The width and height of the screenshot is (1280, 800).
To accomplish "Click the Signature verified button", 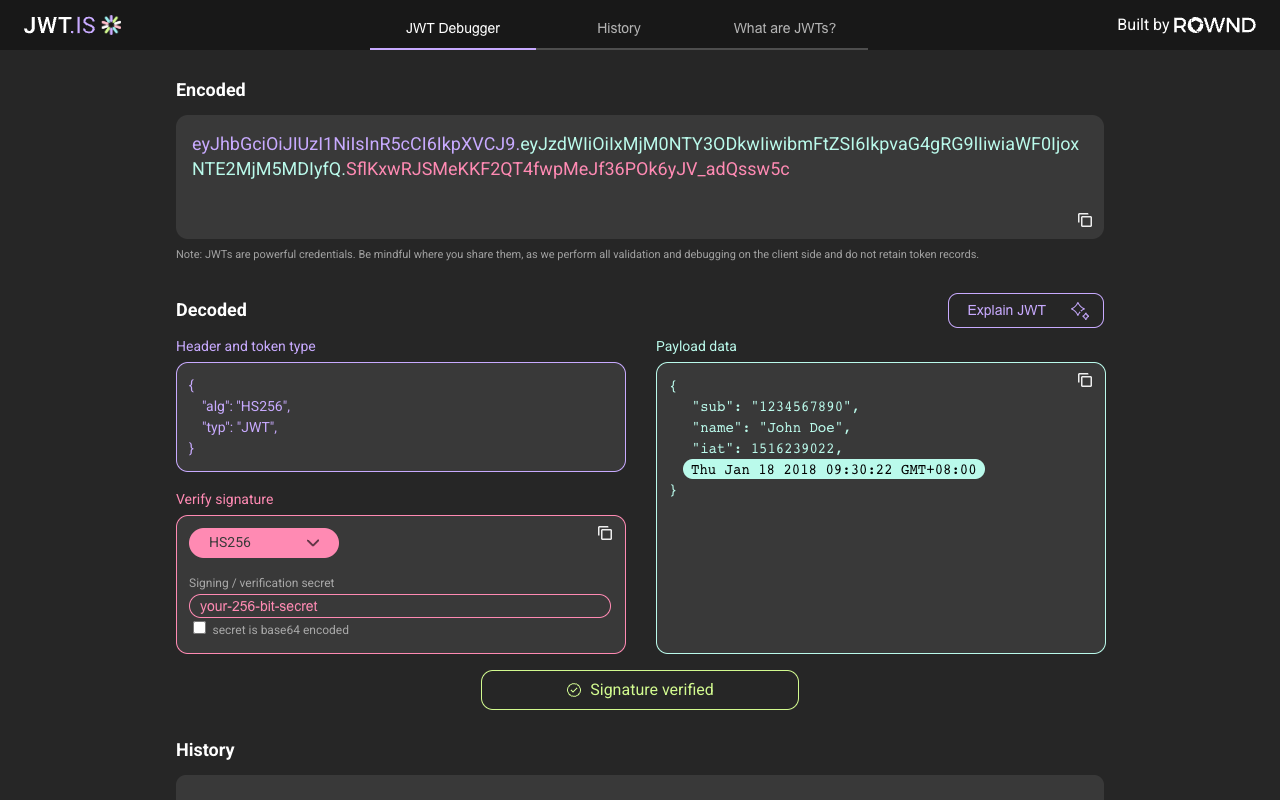I will [640, 690].
